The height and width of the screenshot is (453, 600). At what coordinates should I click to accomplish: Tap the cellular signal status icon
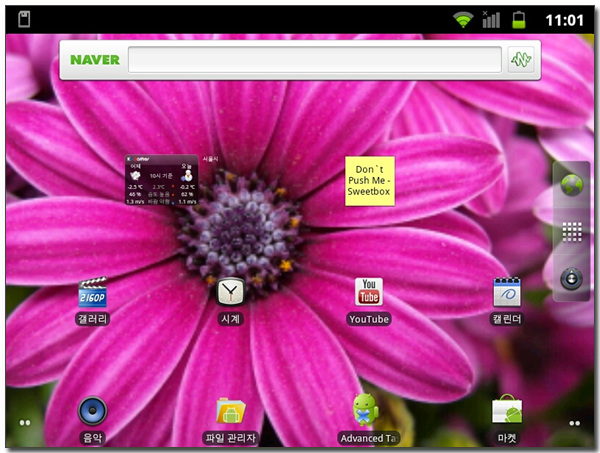(x=491, y=19)
